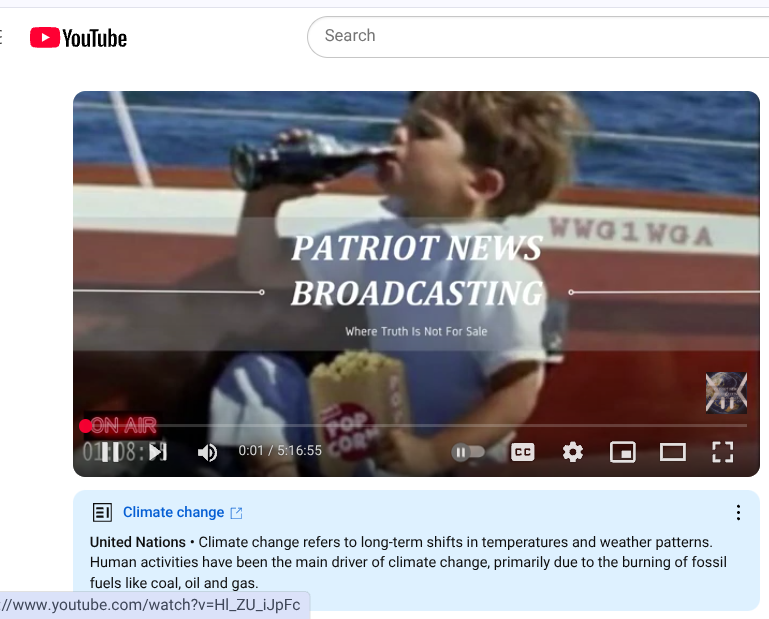Image resolution: width=769 pixels, height=619 pixels.
Task: Click the YouTube logo
Action: 78,38
